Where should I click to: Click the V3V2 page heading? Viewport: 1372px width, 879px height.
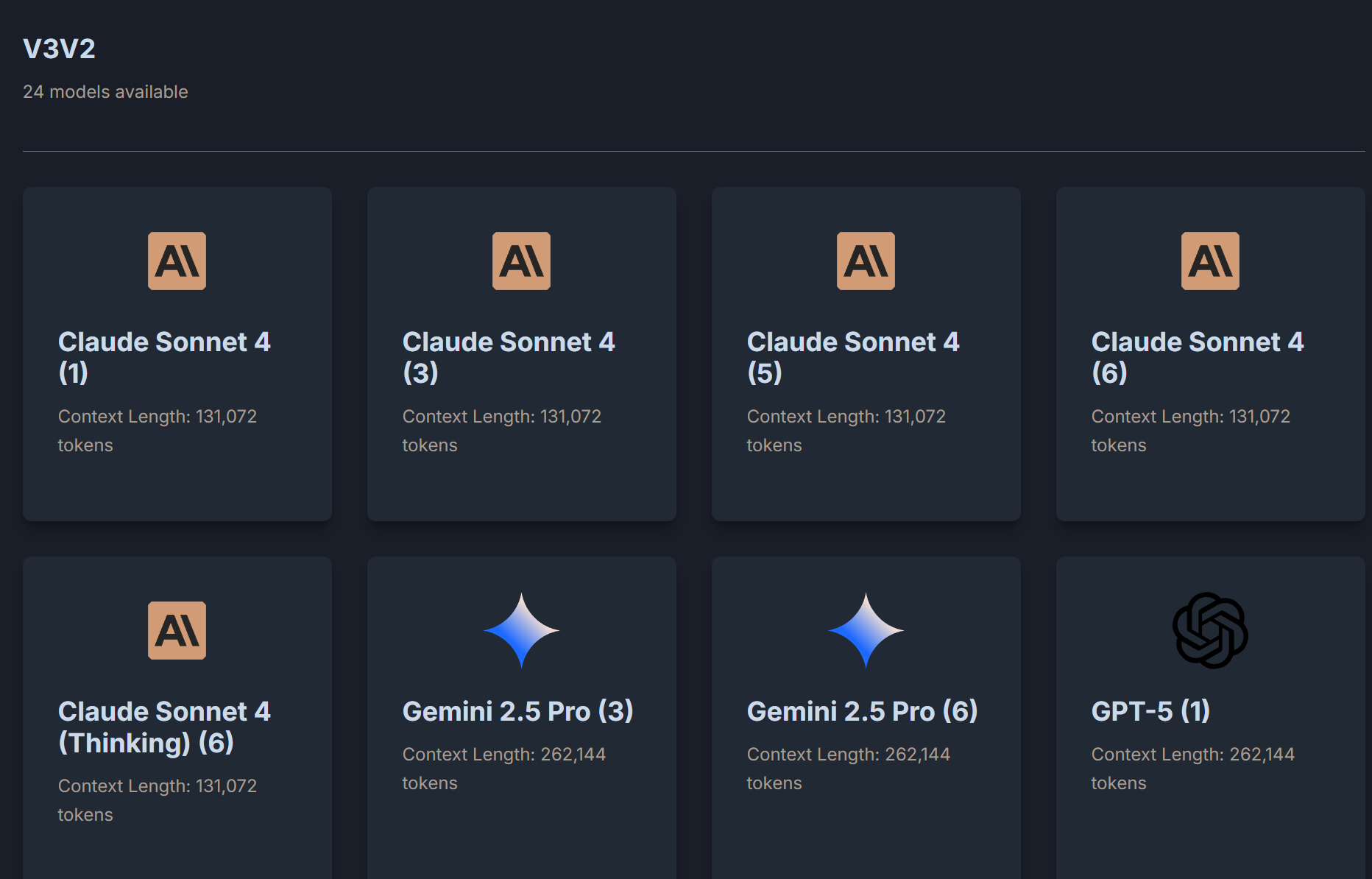click(x=59, y=49)
